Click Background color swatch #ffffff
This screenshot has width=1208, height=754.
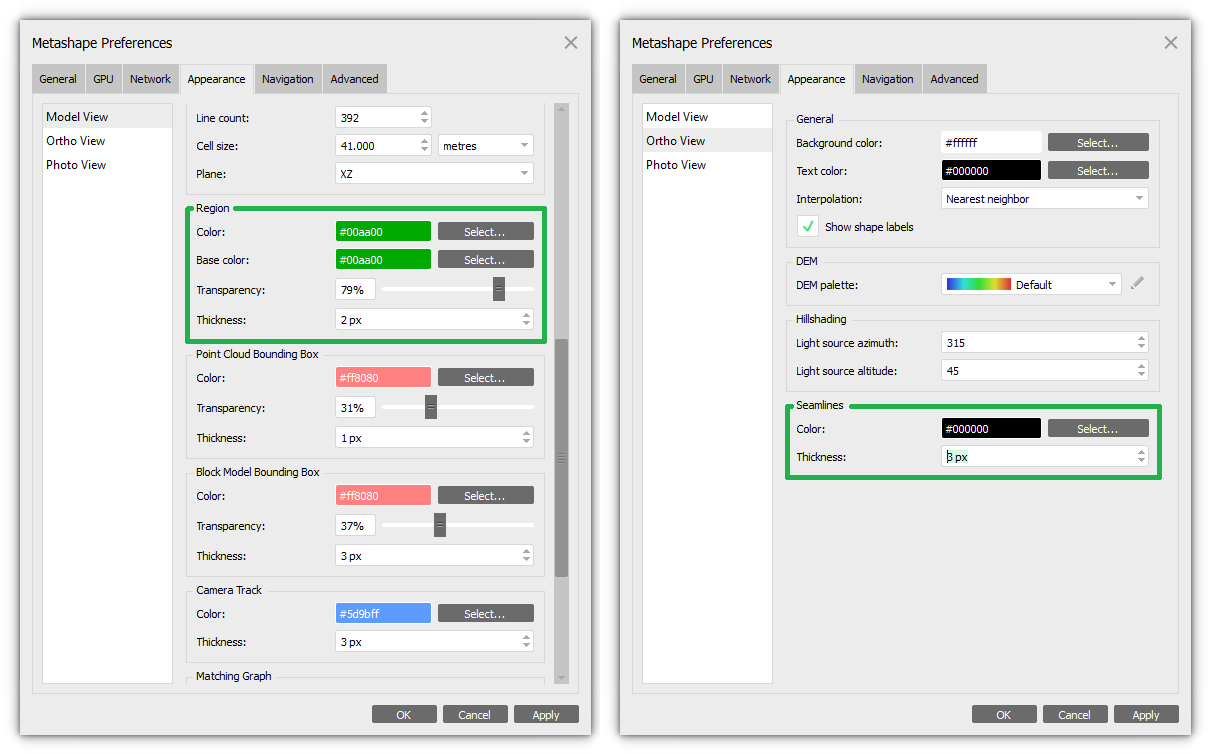[x=991, y=143]
